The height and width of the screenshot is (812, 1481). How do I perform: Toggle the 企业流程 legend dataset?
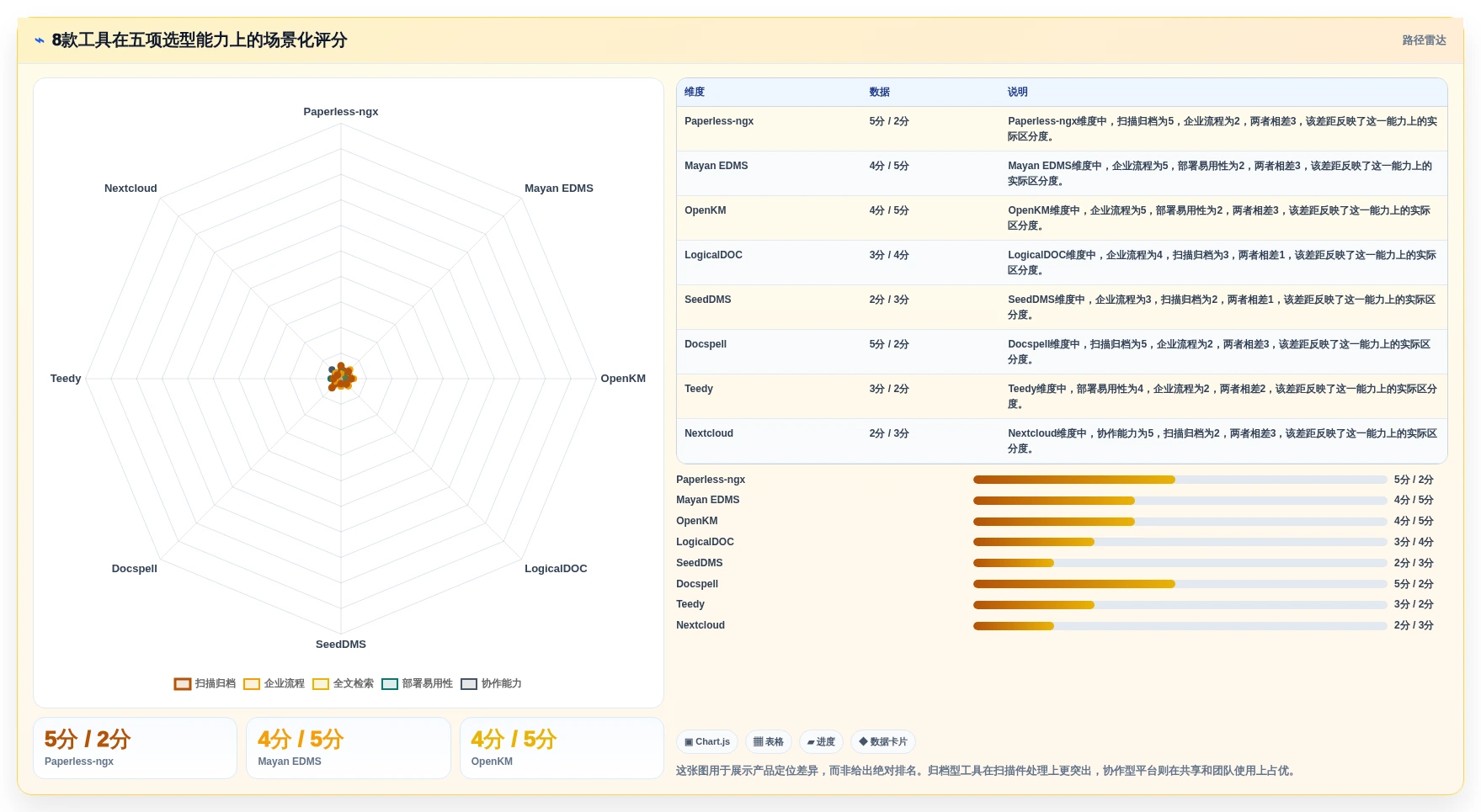[x=274, y=683]
